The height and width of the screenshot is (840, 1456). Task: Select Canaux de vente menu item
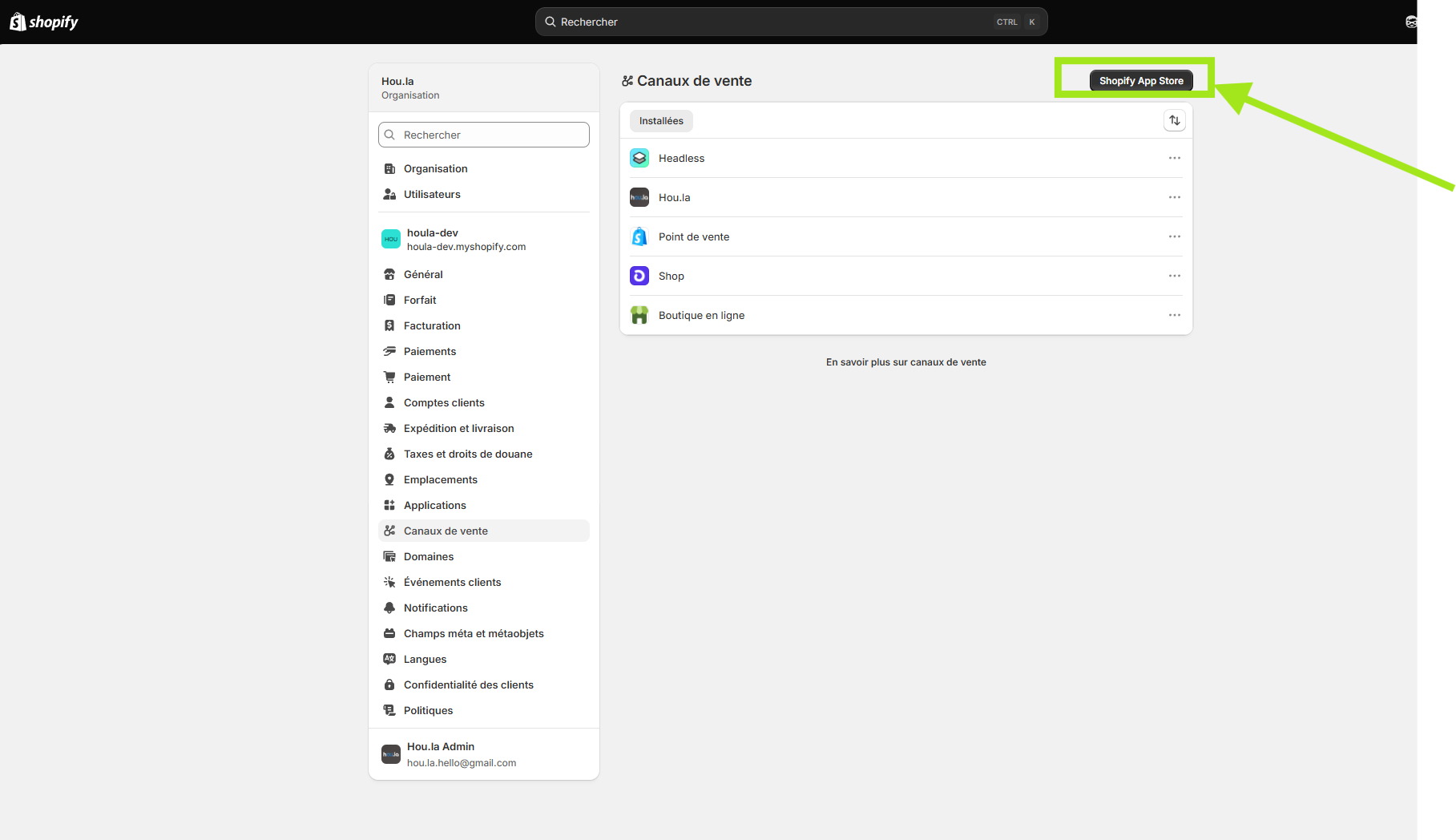[484, 531]
